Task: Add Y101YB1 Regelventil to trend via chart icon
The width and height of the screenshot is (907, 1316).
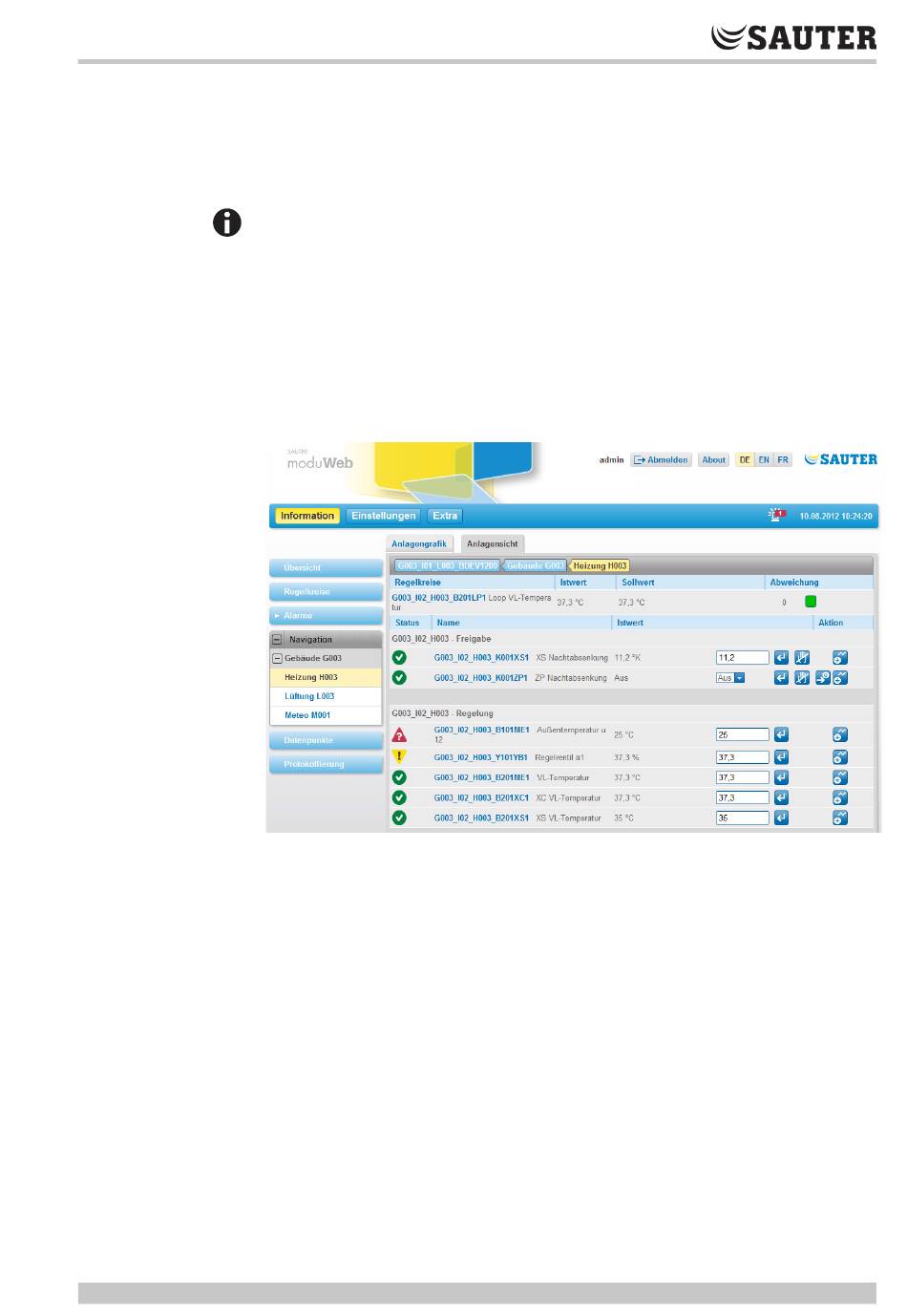Action: pyautogui.click(x=840, y=756)
